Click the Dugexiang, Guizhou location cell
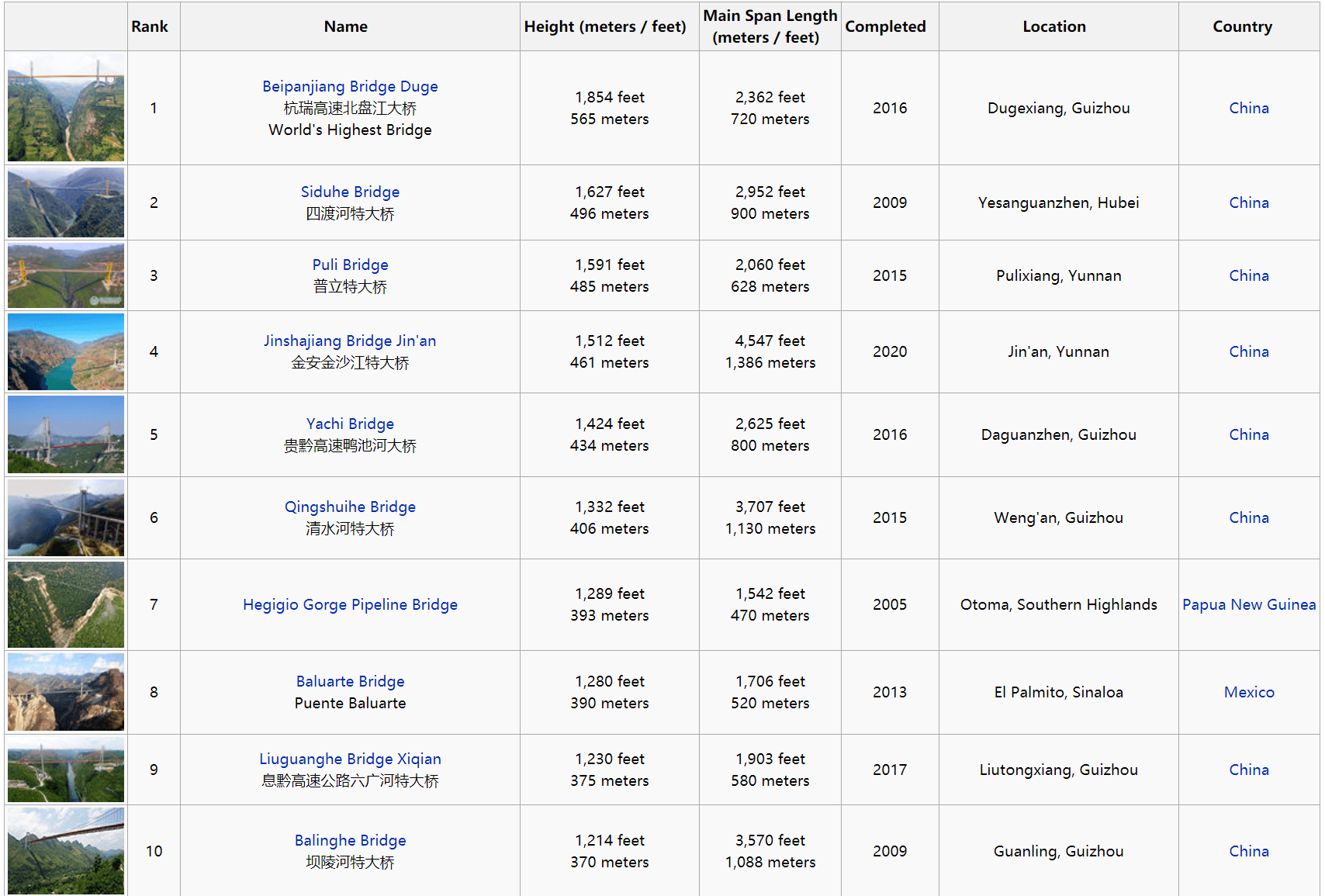 [x=1058, y=108]
